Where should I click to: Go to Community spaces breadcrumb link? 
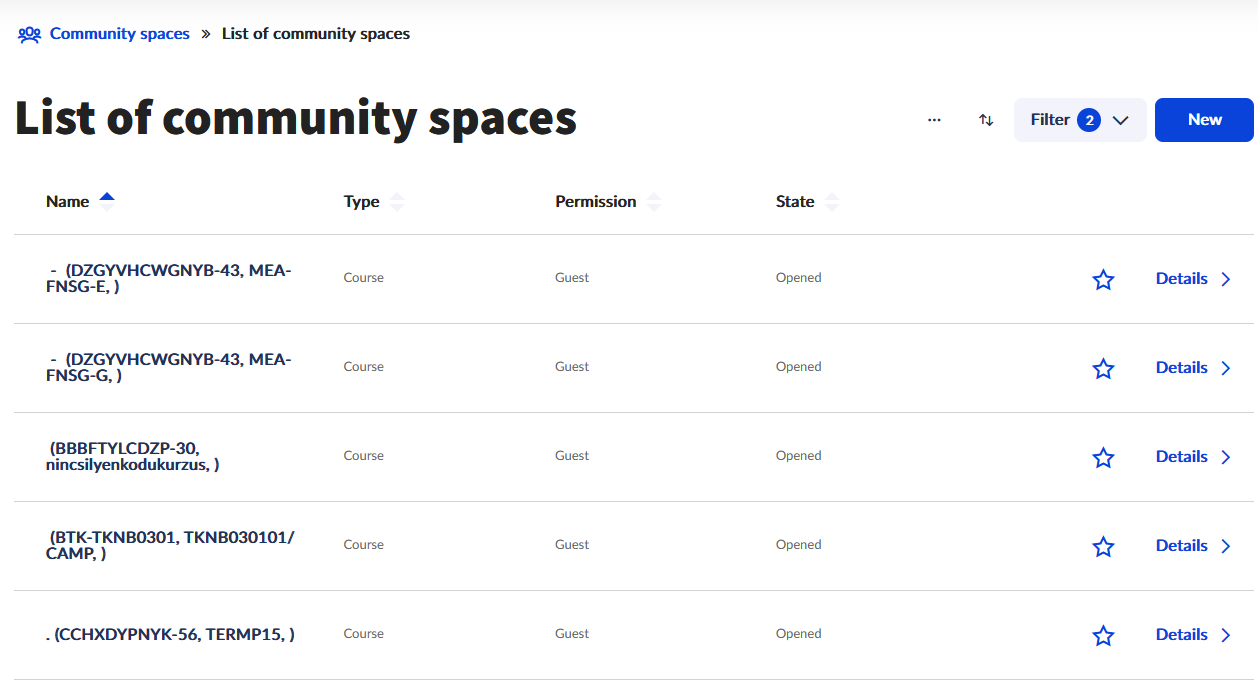coord(119,34)
